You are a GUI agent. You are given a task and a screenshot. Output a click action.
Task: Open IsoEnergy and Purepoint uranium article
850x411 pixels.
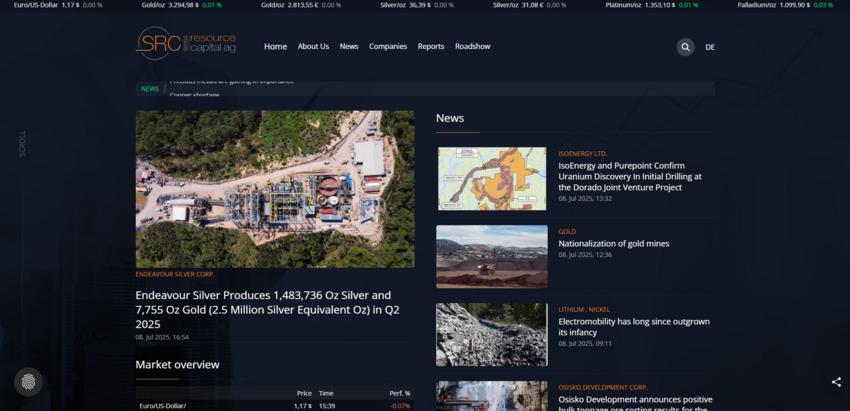tap(630, 176)
